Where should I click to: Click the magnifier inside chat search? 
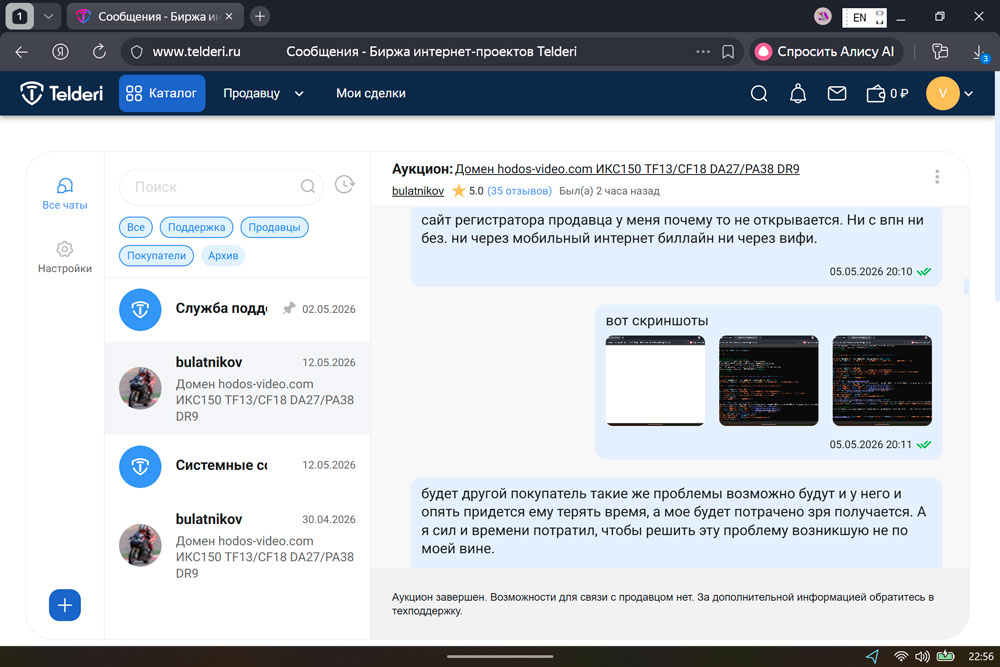click(307, 186)
